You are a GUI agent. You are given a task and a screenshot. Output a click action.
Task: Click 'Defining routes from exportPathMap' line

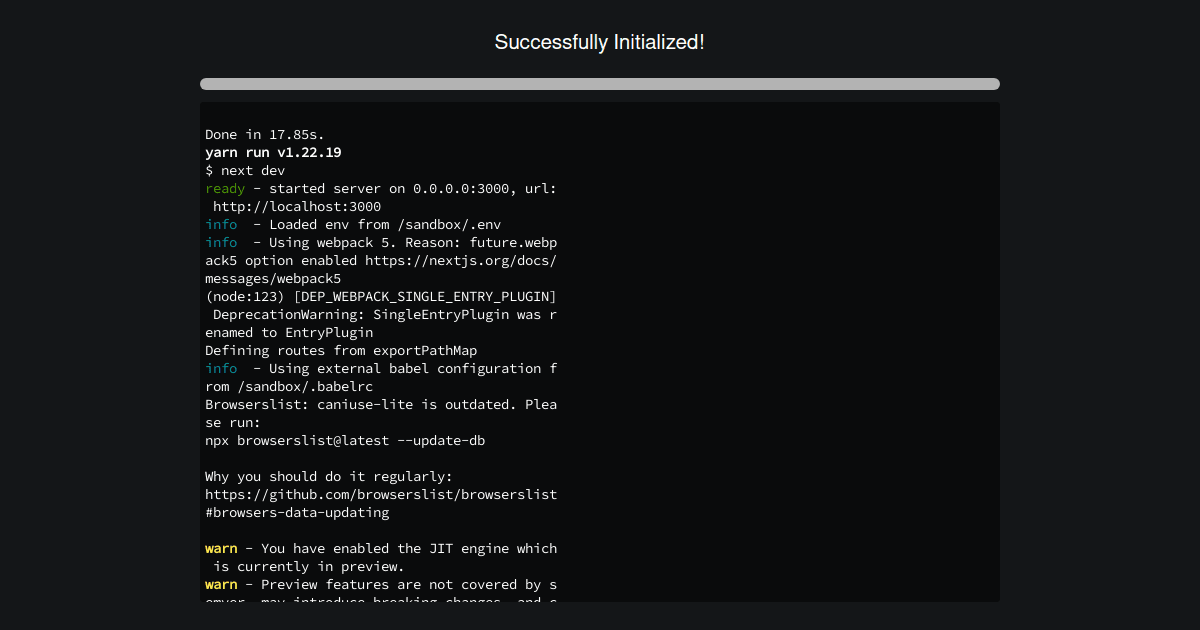341,351
